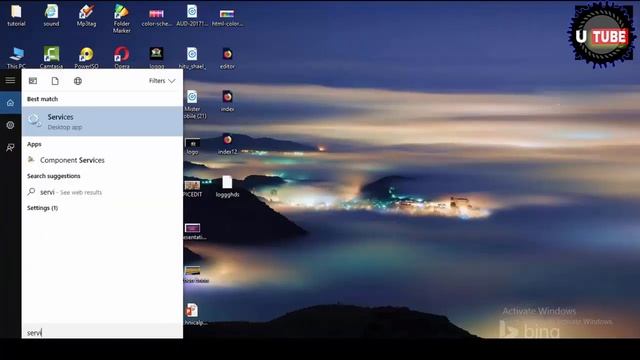Open the html-color desktop file

pyautogui.click(x=227, y=16)
